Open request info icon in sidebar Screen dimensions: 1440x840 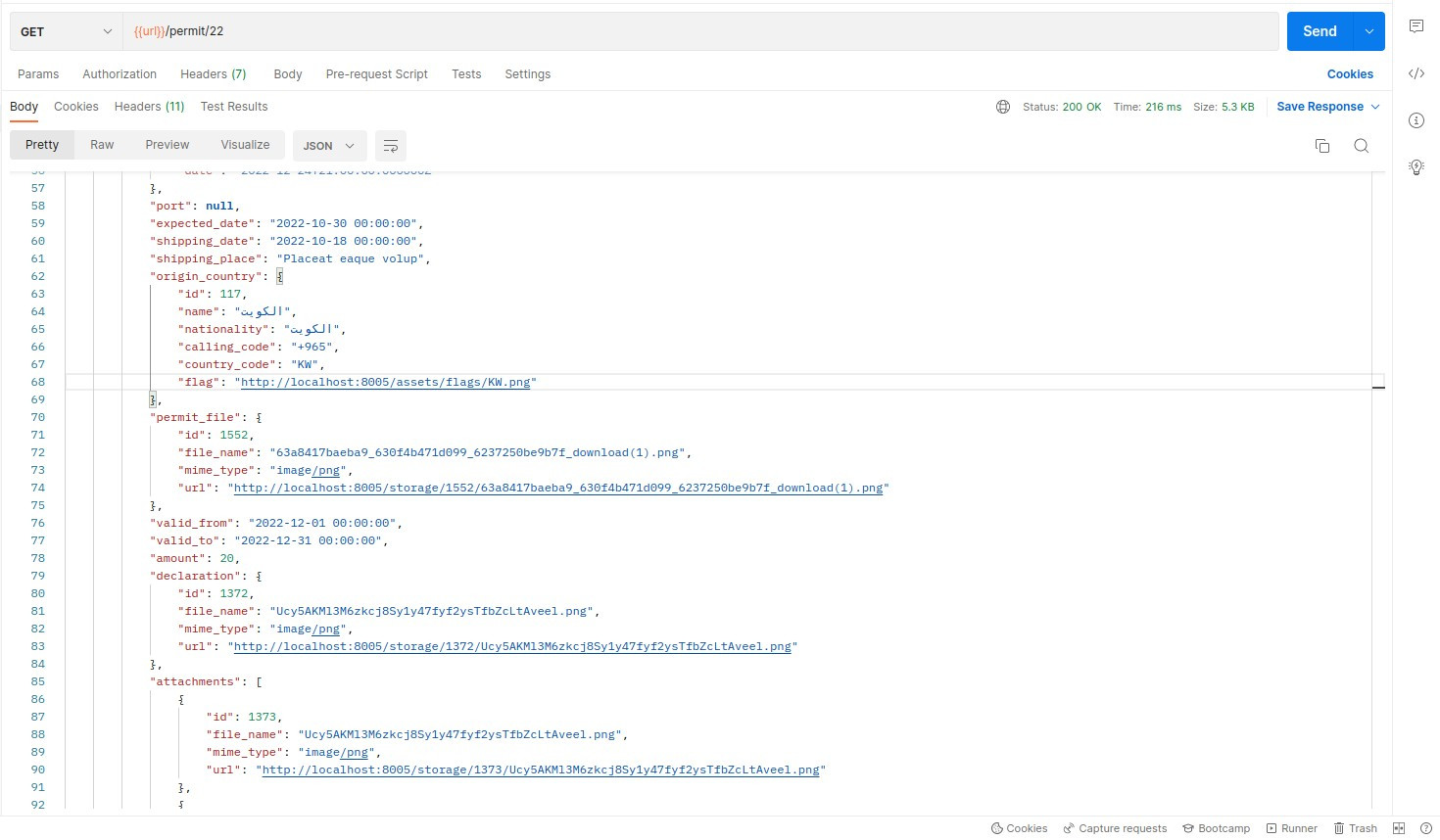pyautogui.click(x=1416, y=120)
